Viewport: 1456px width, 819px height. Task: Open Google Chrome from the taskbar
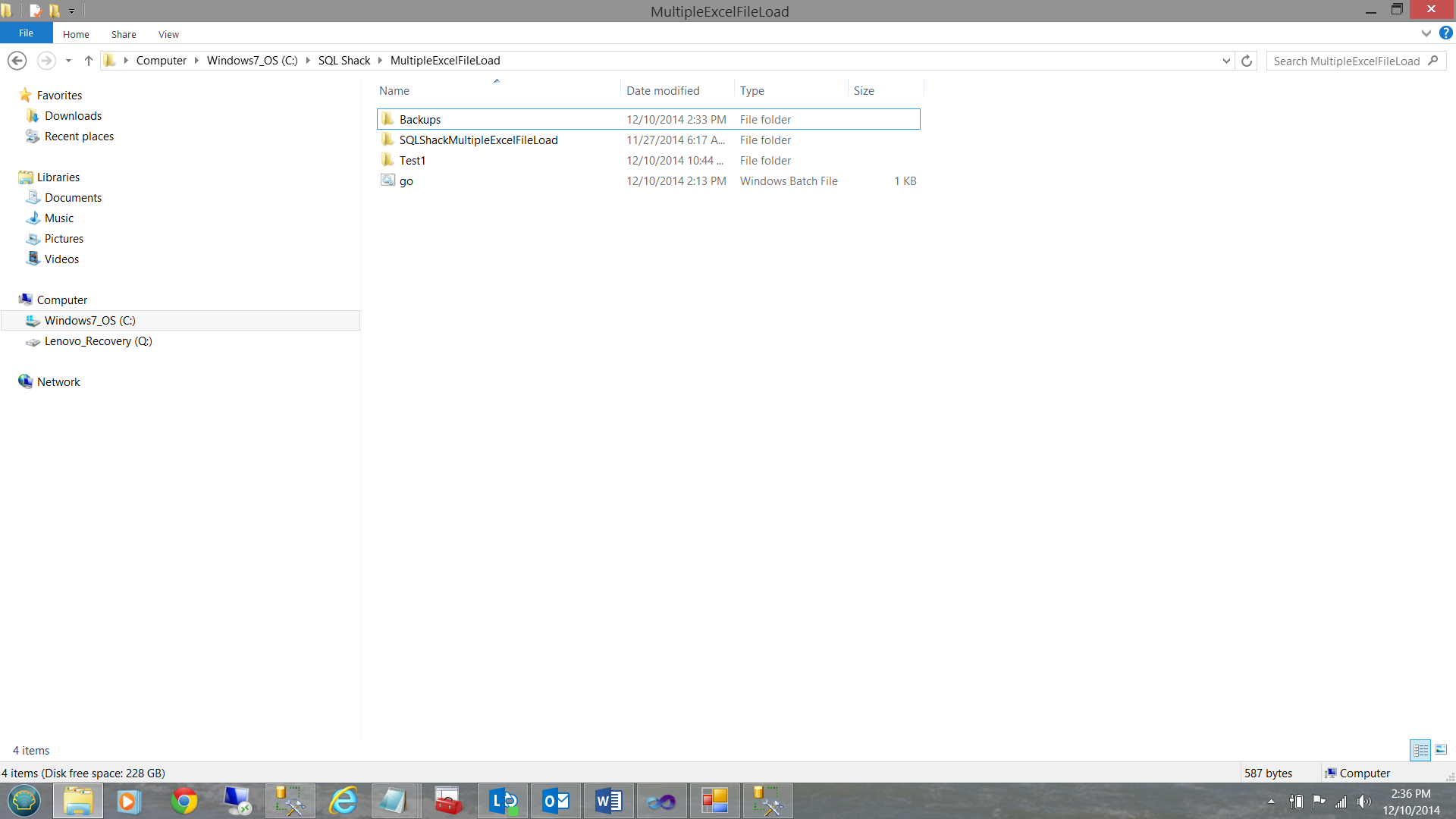tap(184, 801)
